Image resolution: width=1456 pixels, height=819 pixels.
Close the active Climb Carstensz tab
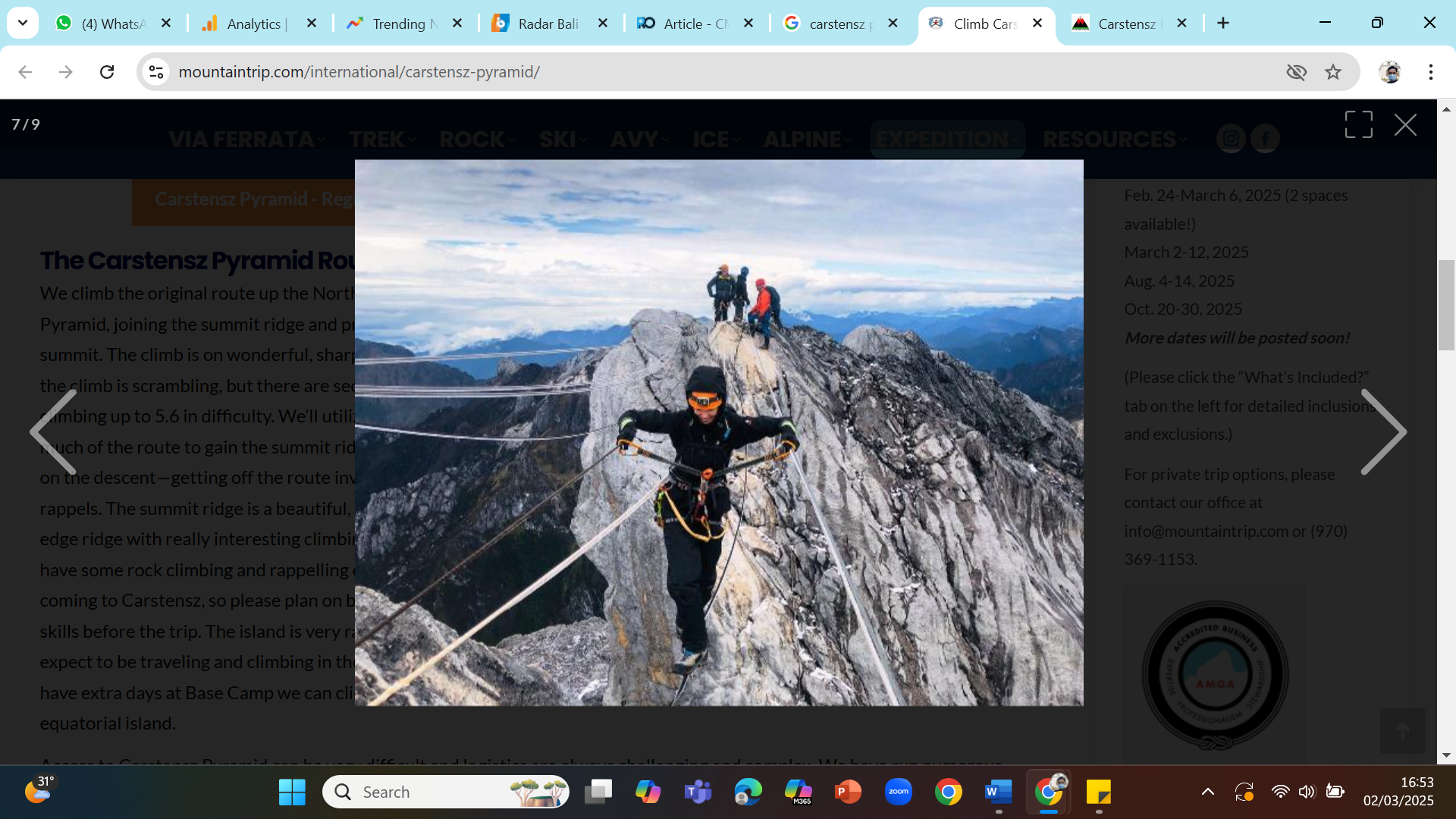[1037, 24]
